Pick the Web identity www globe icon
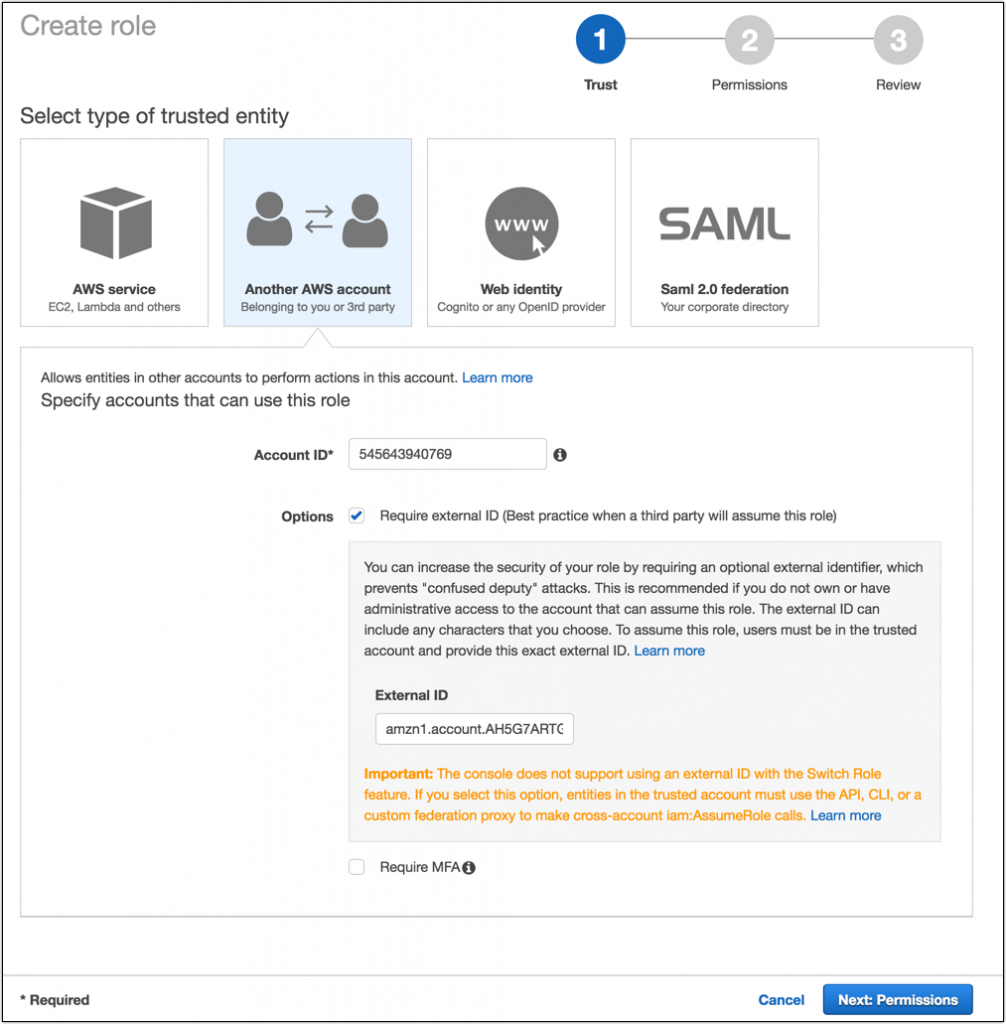Screen dimensions: 1006x1024 pyautogui.click(x=521, y=223)
